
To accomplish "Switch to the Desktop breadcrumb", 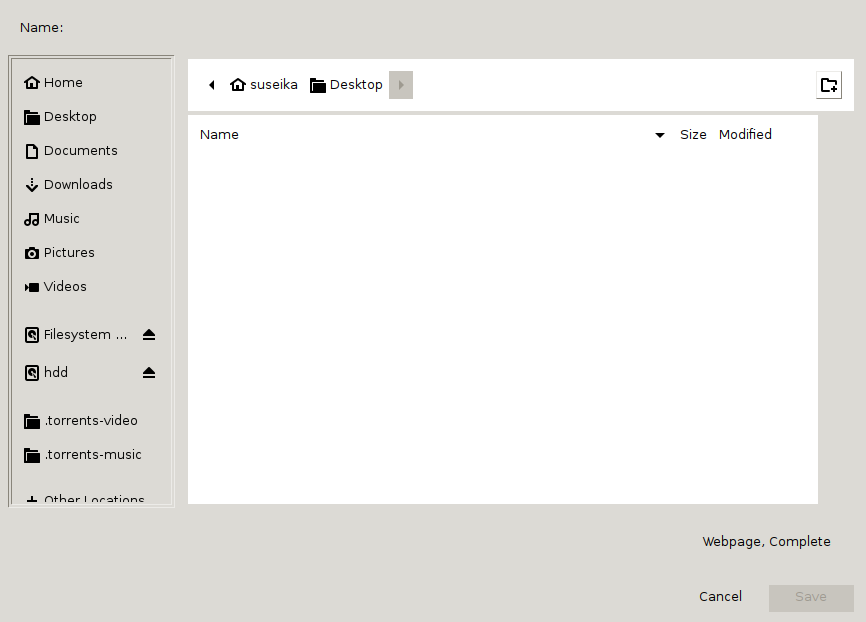I will pyautogui.click(x=345, y=84).
